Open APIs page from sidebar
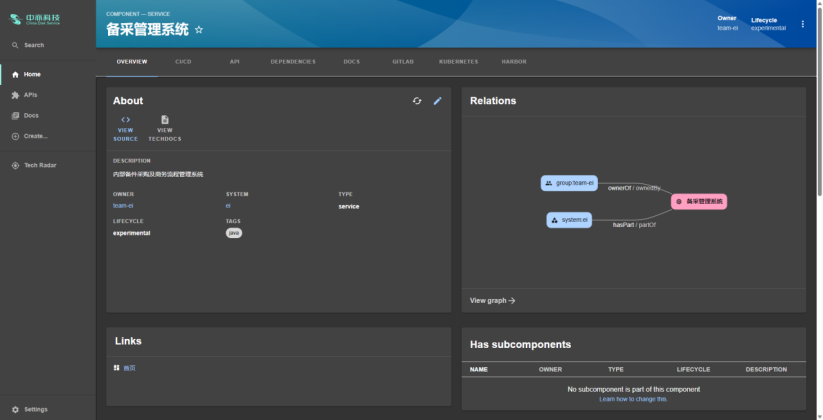823x420 pixels. [30, 95]
